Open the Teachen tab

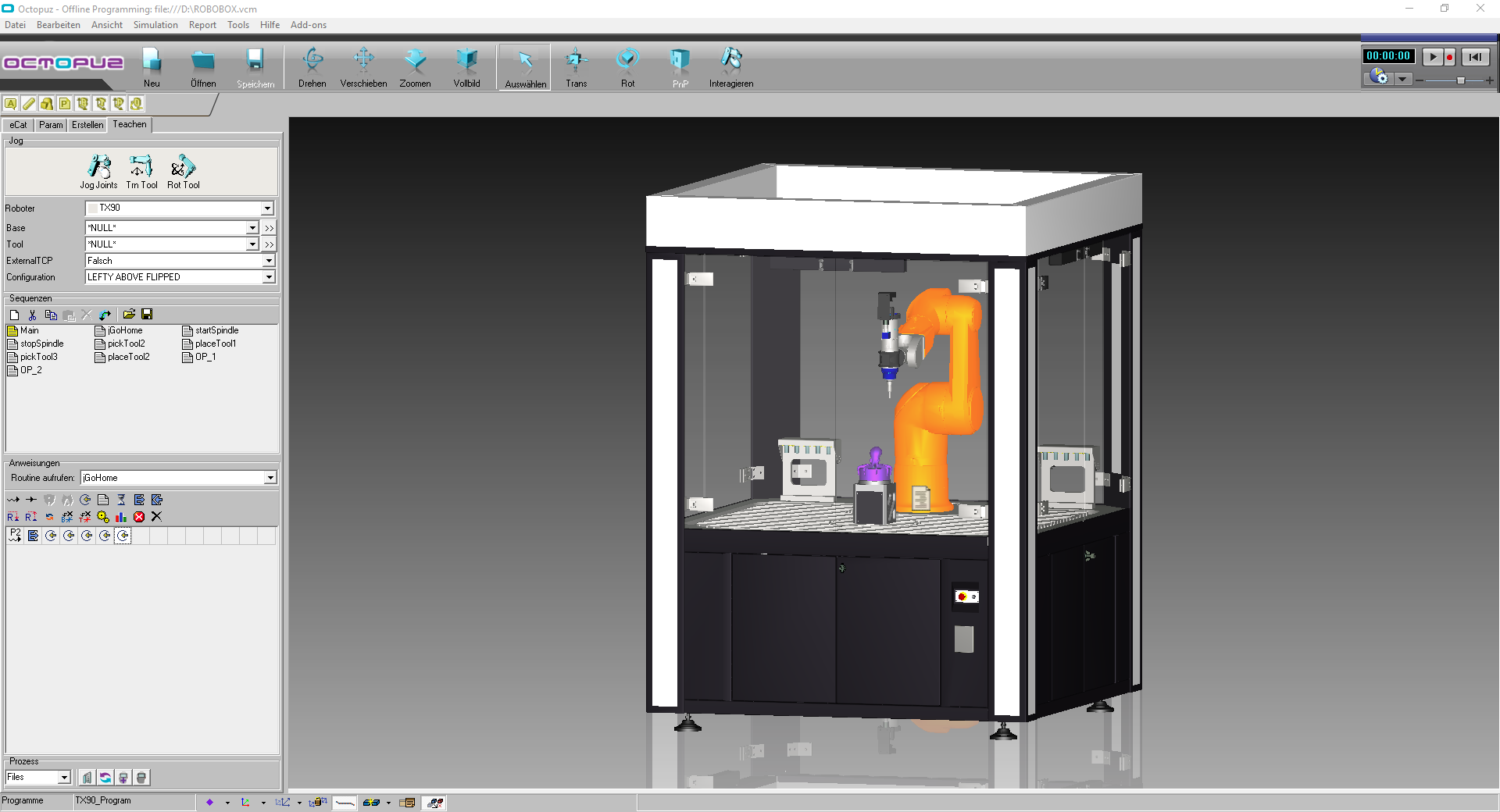[x=129, y=124]
